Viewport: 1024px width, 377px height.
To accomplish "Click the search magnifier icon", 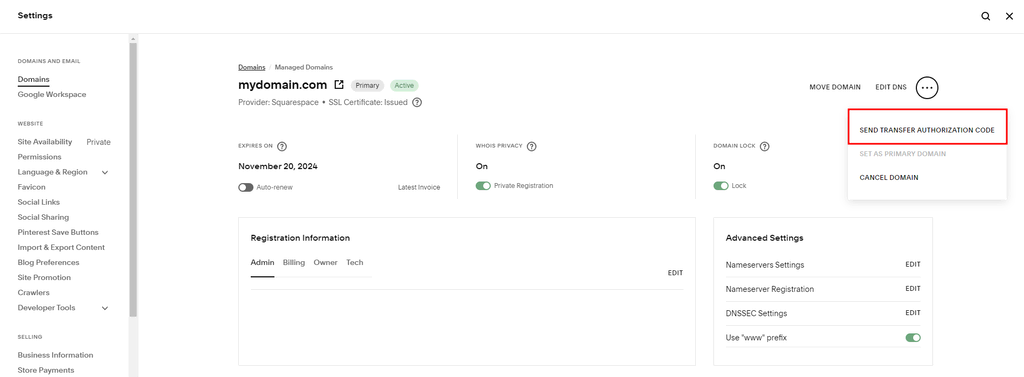I will 985,16.
